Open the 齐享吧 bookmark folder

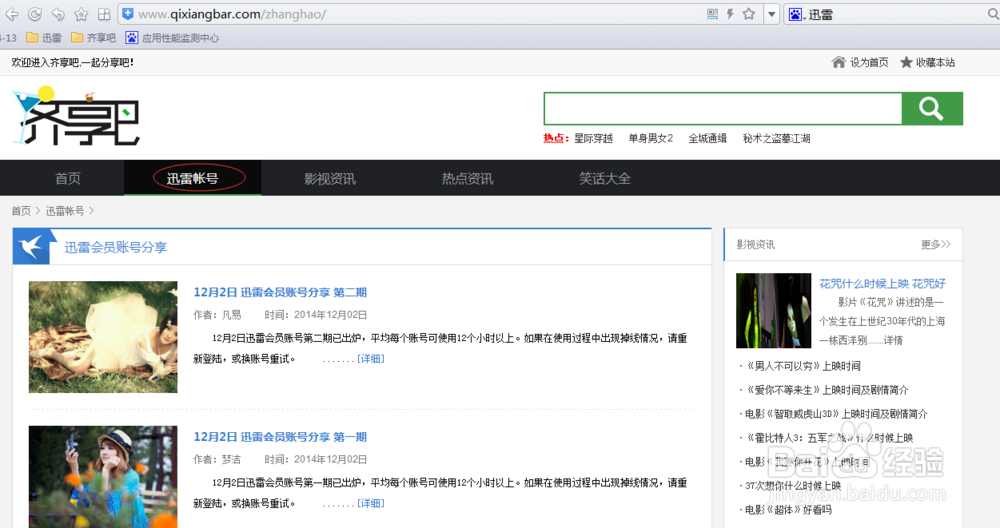(94, 38)
